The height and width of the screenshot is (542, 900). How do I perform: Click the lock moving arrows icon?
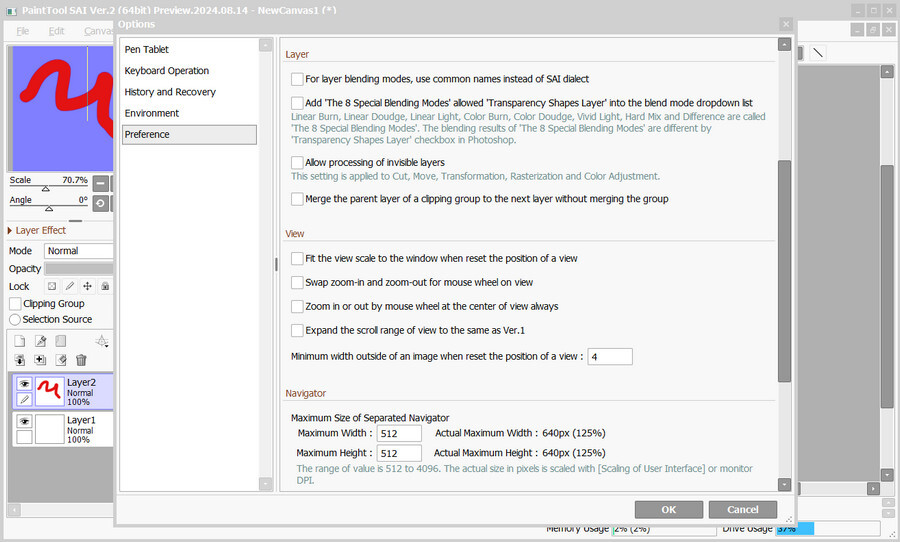pyautogui.click(x=87, y=286)
